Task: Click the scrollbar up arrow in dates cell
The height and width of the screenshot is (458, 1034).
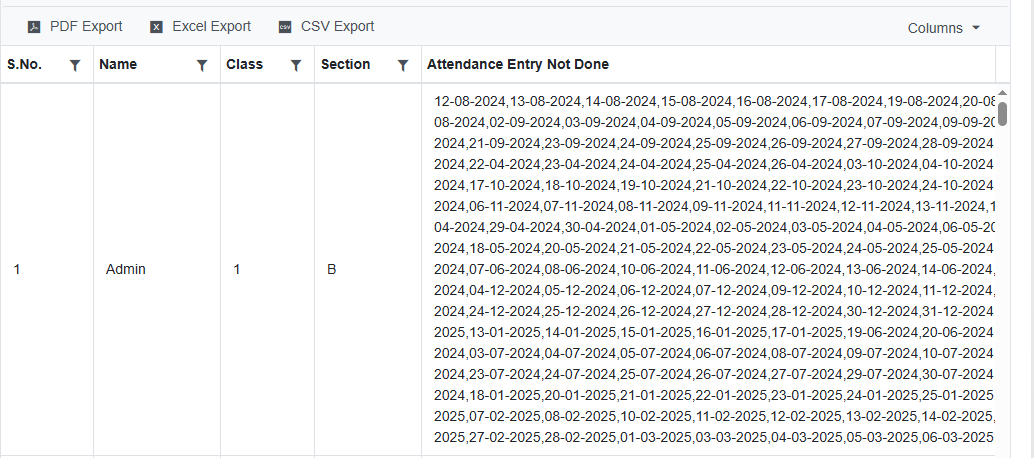Action: (x=1002, y=93)
